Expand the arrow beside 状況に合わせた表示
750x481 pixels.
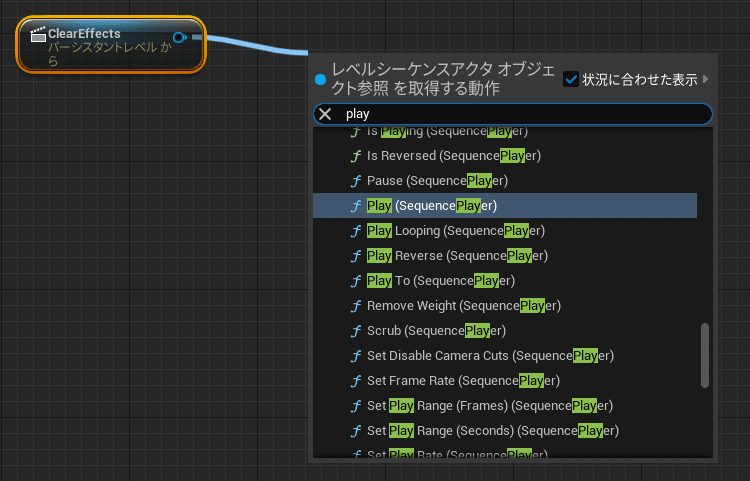coord(706,79)
